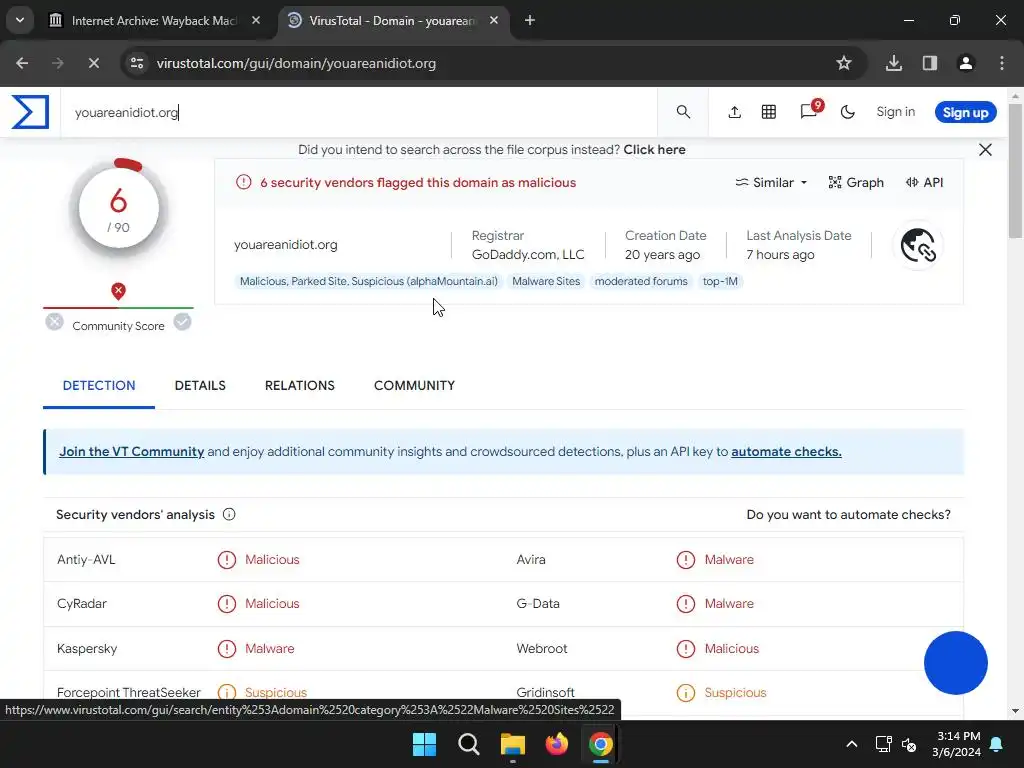Open a new browser tab
The image size is (1024, 768).
point(530,20)
